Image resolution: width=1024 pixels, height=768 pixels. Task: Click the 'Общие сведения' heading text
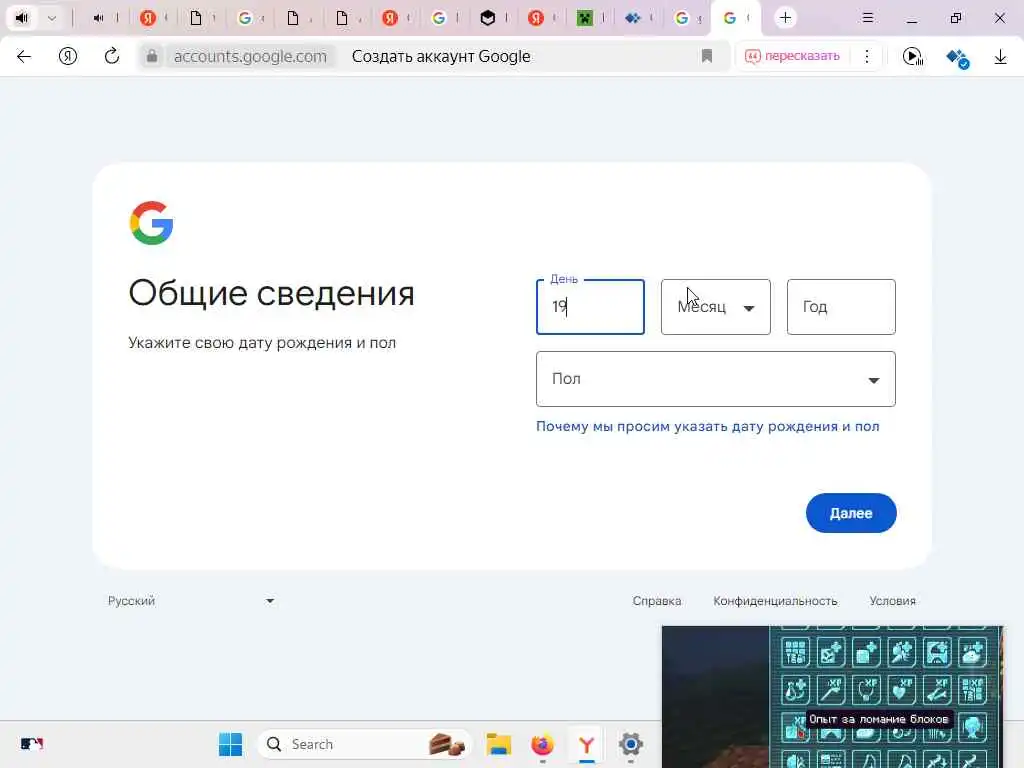(272, 293)
